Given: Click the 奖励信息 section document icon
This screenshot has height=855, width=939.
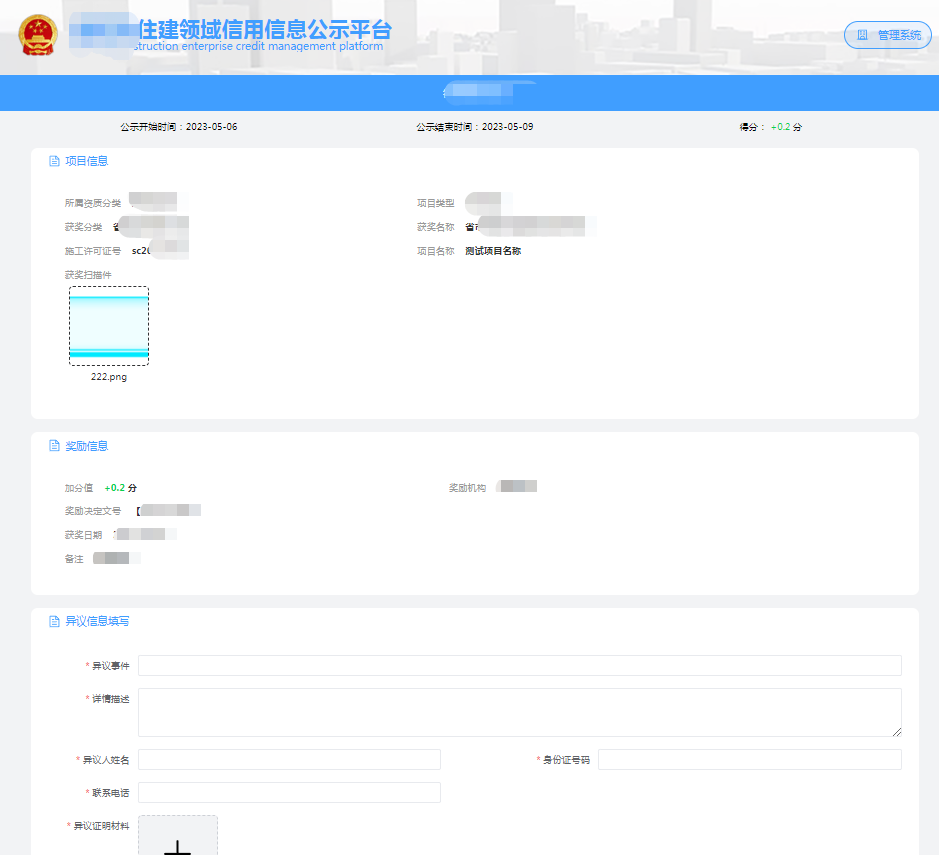Looking at the screenshot, I should point(54,446).
